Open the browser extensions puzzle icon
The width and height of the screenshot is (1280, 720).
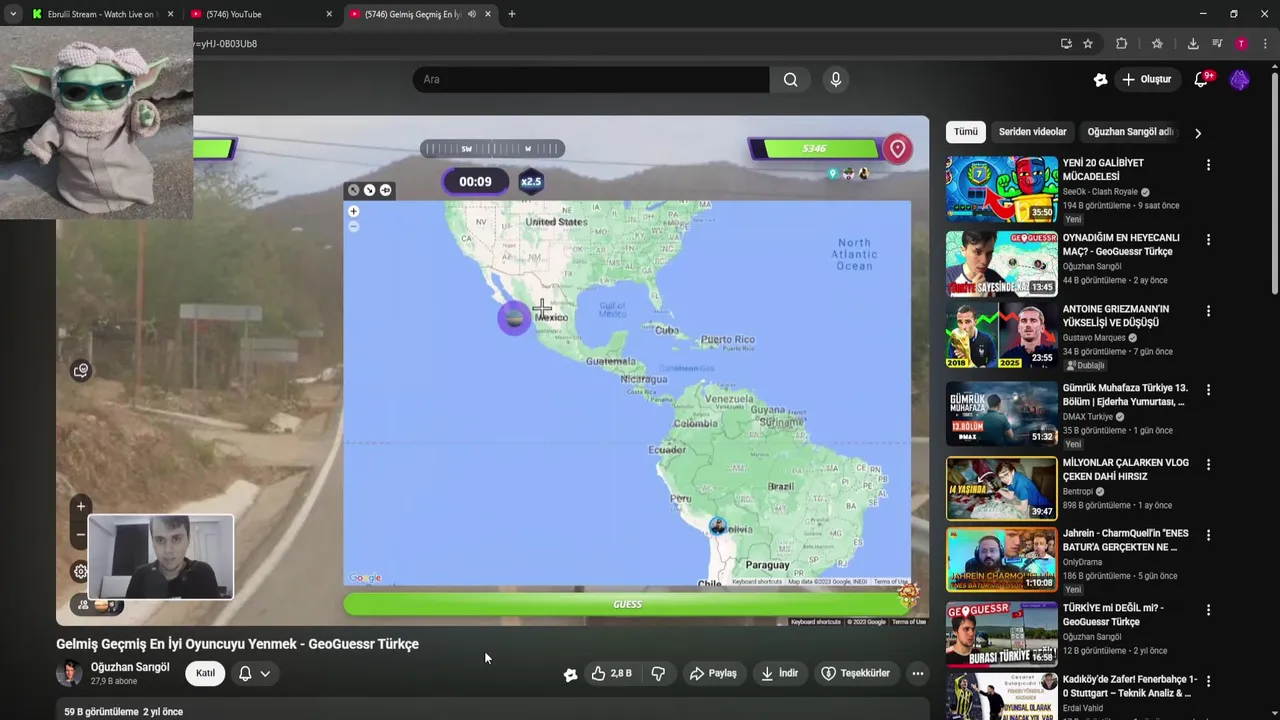[x=1122, y=44]
